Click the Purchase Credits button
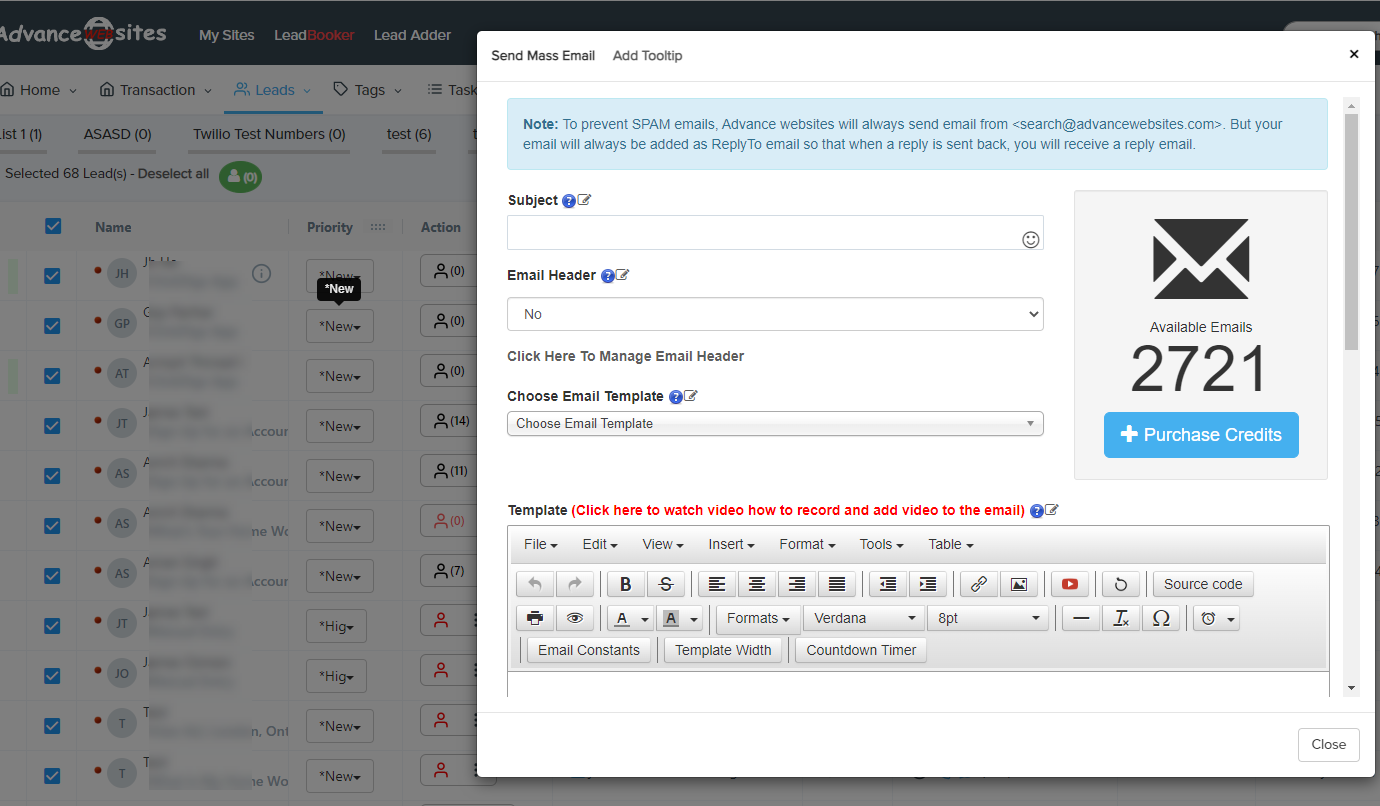Screen dimensions: 1380x806 coord(1201,435)
